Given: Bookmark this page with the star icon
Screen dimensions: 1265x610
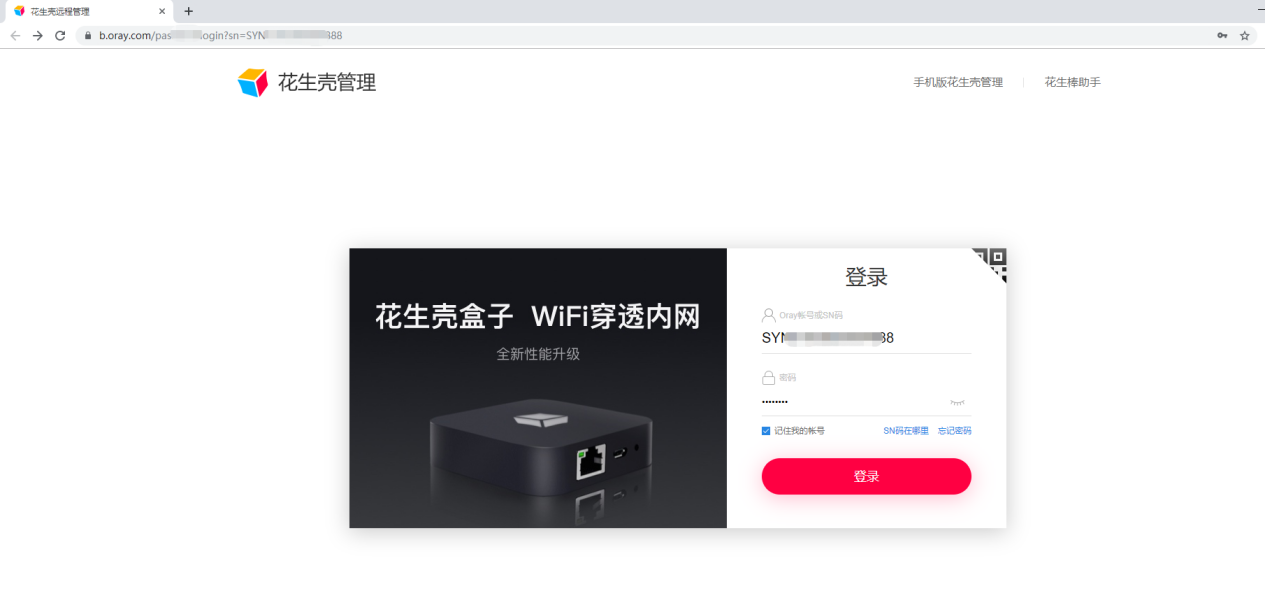Looking at the screenshot, I should pos(1245,35).
